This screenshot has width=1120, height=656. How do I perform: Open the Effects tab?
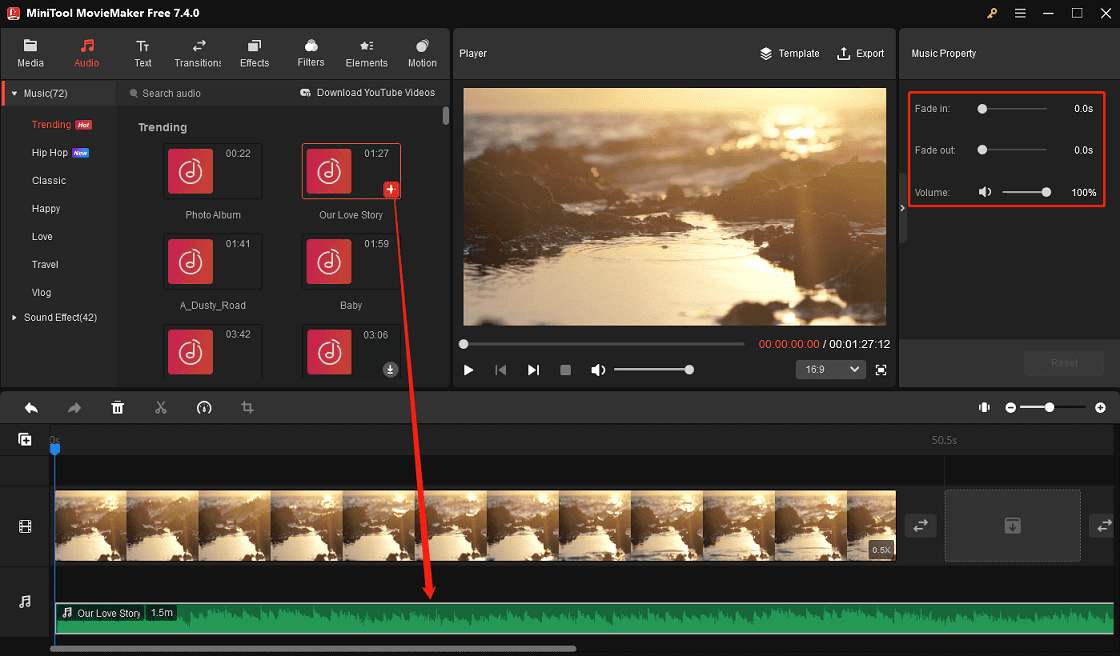pyautogui.click(x=254, y=54)
